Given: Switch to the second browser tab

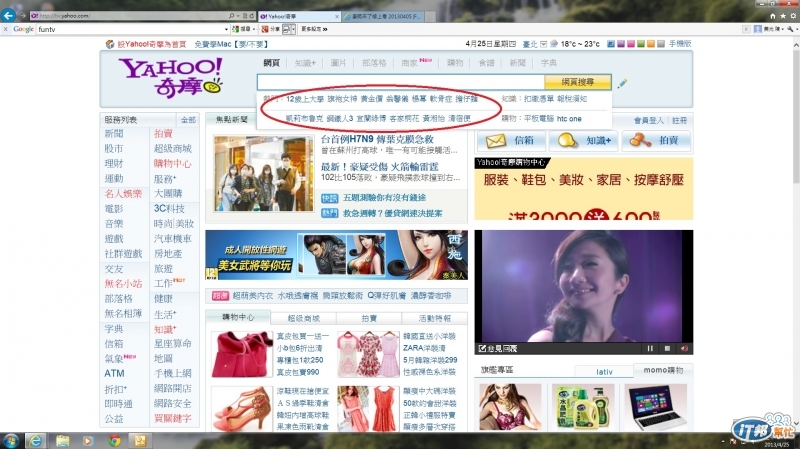Looking at the screenshot, I should [383, 16].
